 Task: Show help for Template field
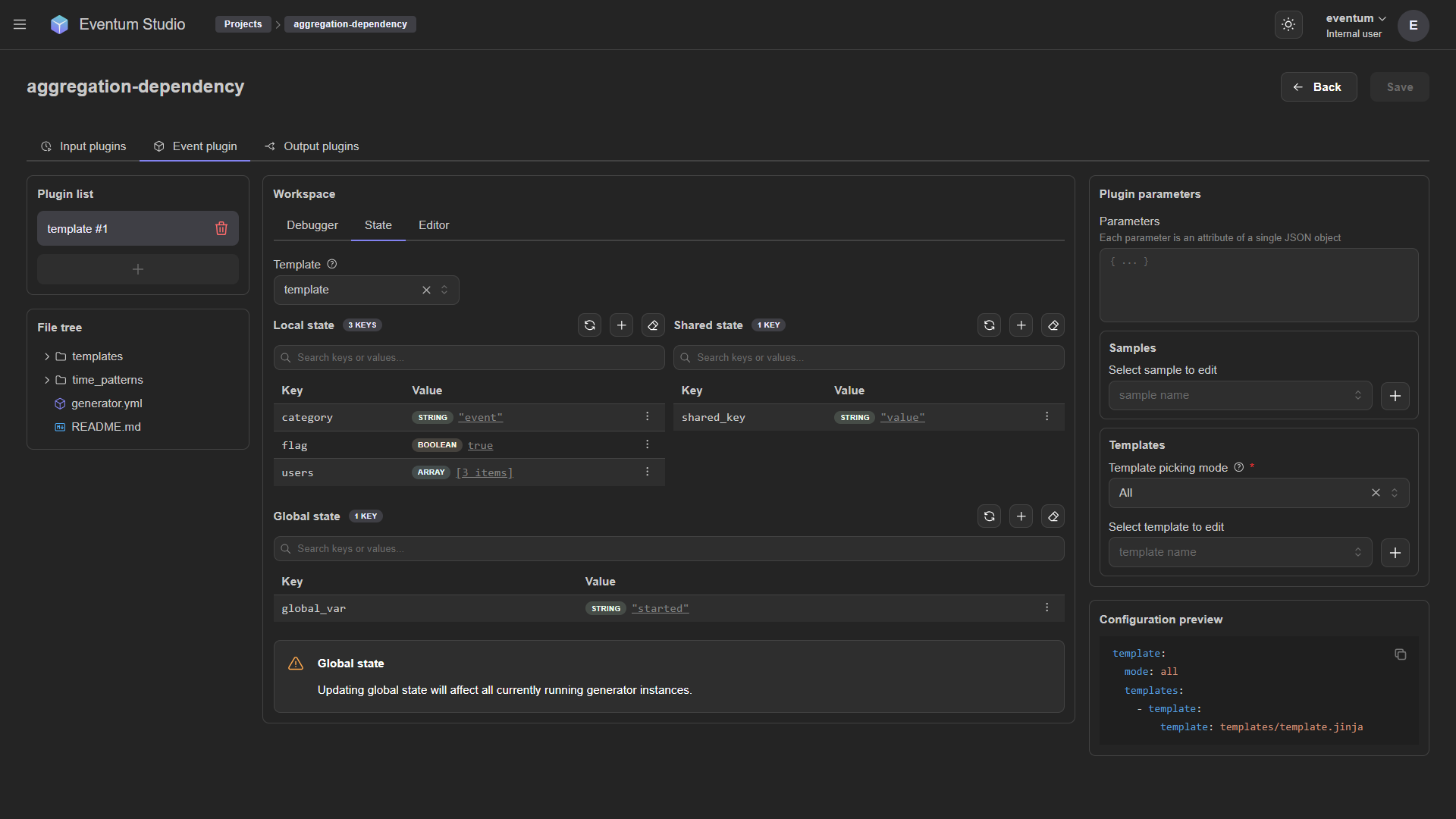(x=331, y=264)
